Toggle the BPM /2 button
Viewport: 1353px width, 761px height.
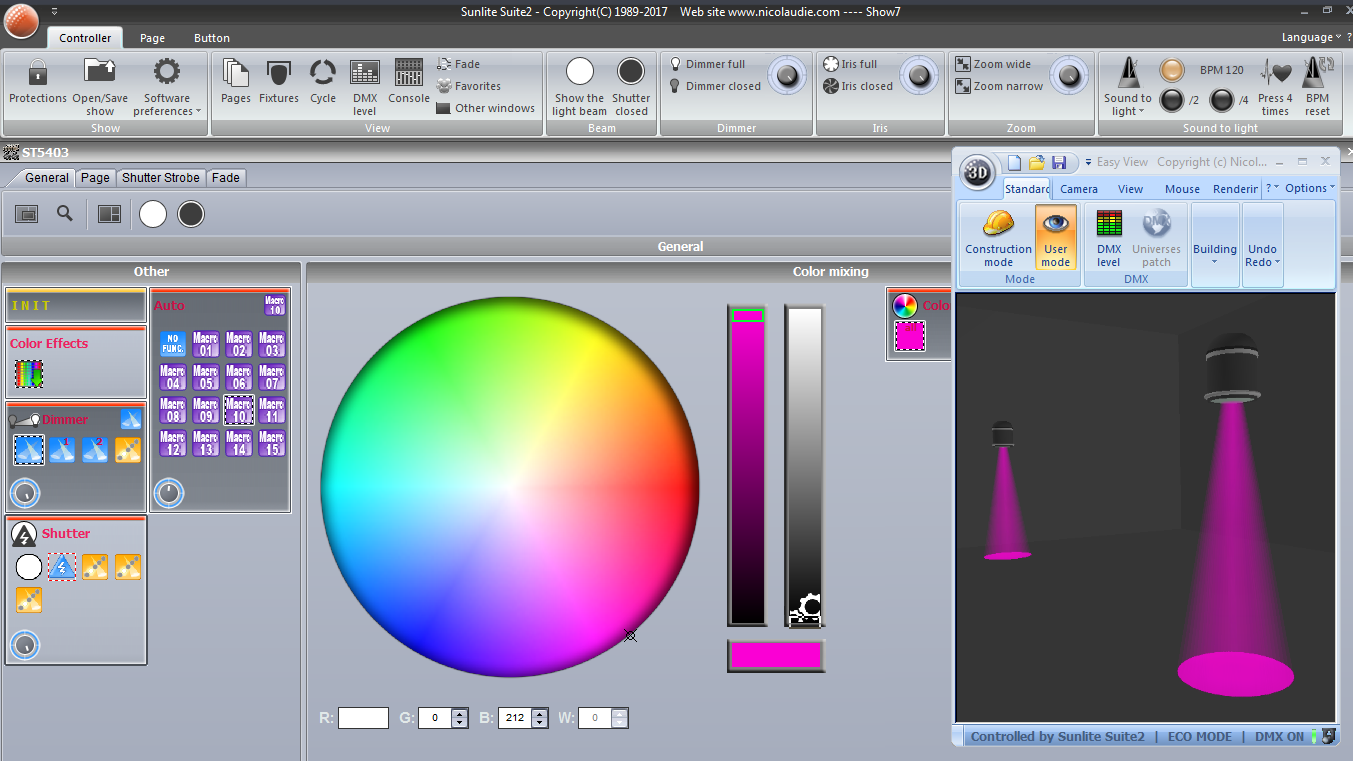(1171, 99)
